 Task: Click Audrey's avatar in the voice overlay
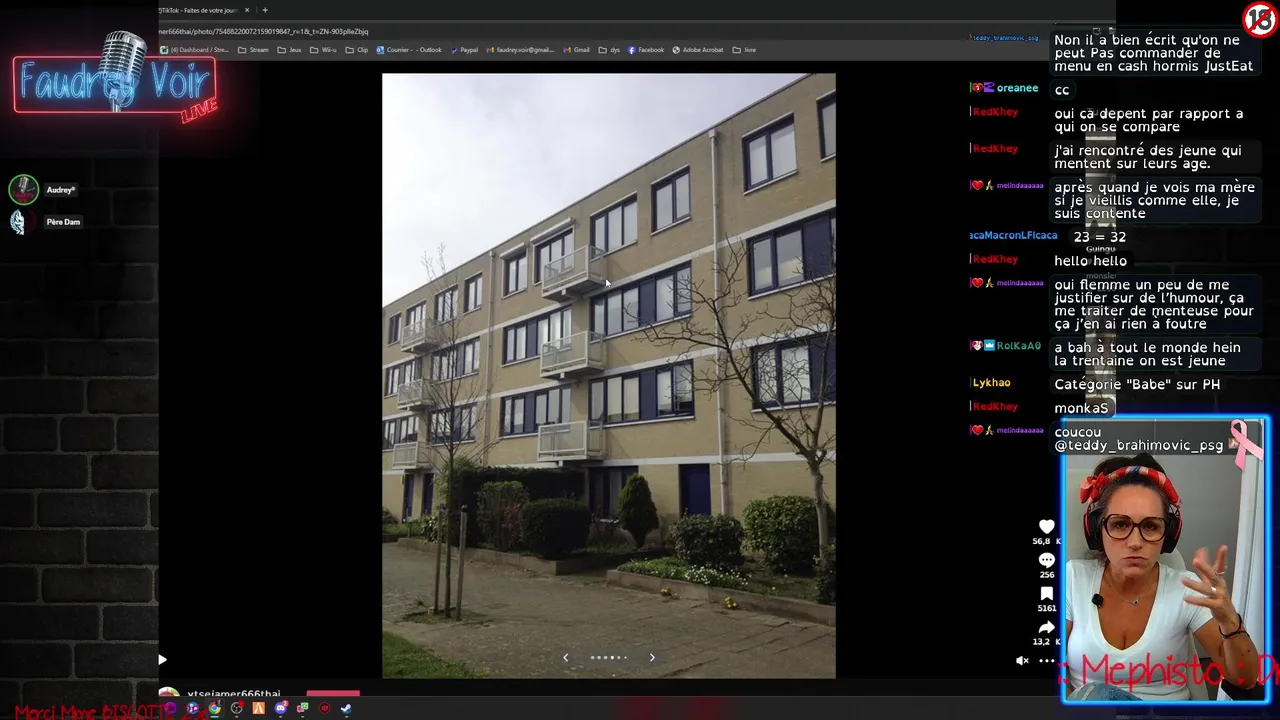pyautogui.click(x=23, y=189)
